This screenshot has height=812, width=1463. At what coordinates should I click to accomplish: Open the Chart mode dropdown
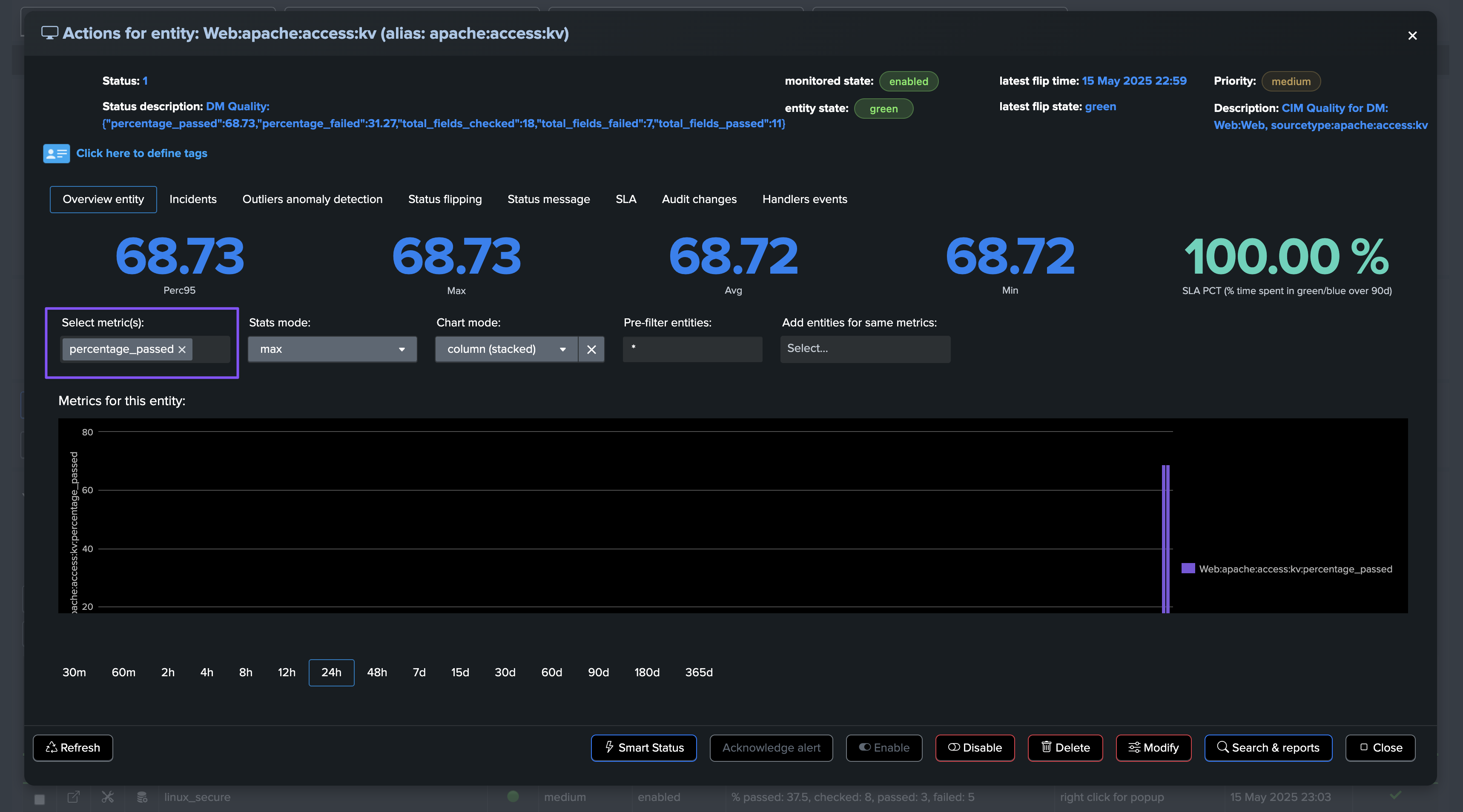point(507,349)
